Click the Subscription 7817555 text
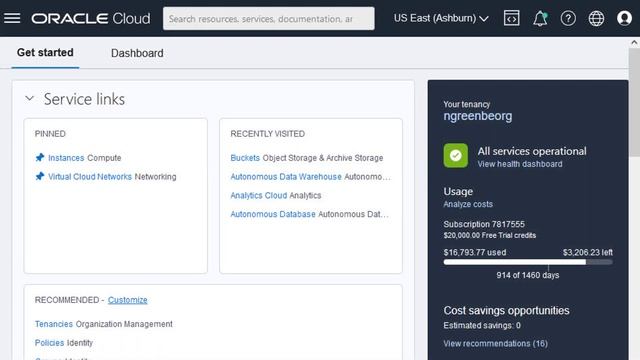640x360 pixels. coord(484,224)
